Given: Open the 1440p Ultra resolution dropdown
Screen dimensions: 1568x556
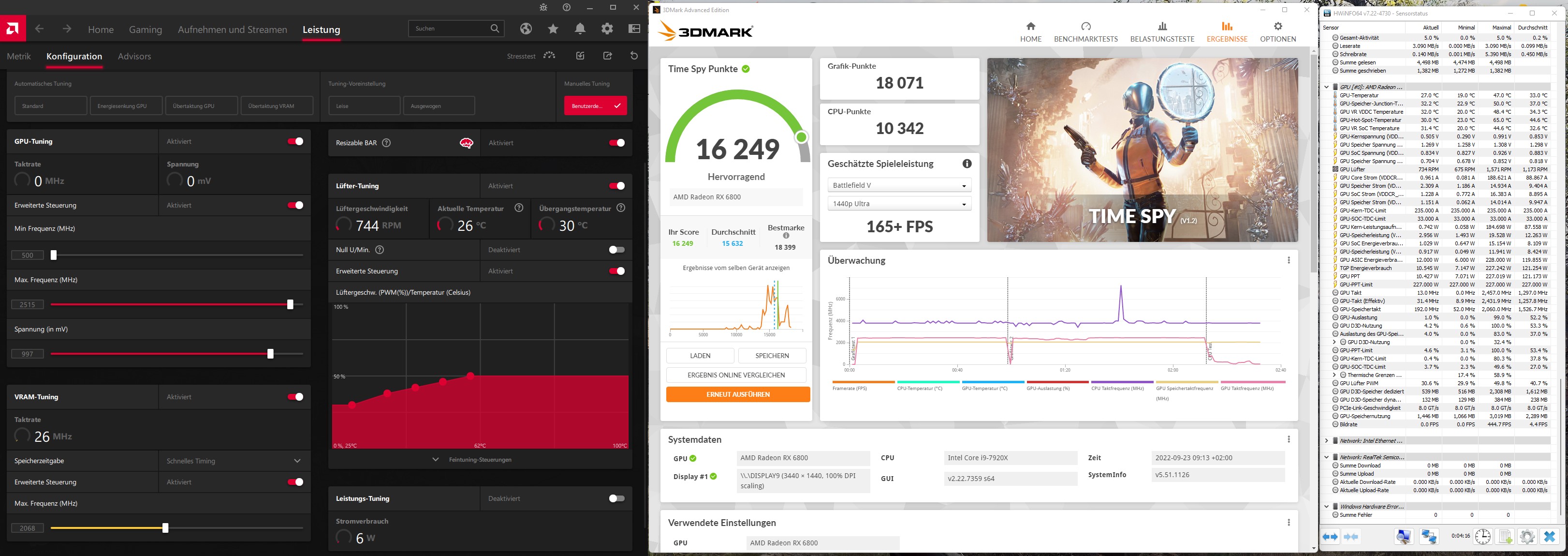Looking at the screenshot, I should 899,203.
